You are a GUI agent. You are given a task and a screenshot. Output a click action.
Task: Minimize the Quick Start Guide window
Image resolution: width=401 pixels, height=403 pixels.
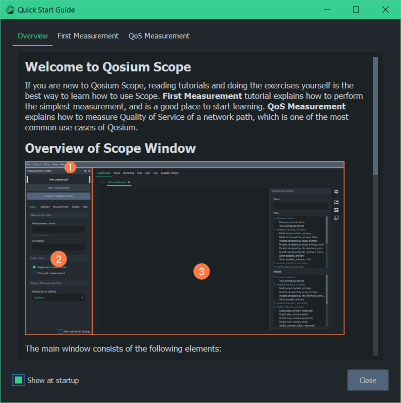click(x=327, y=10)
